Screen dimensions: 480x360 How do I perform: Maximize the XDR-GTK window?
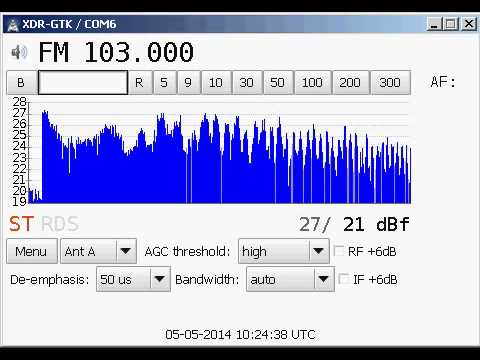tap(451, 24)
